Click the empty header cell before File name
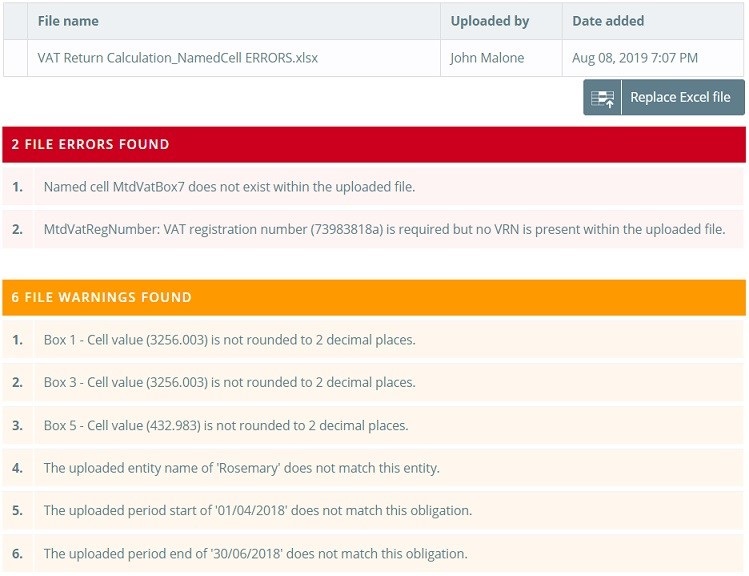Image resolution: width=749 pixels, height=576 pixels. click(15, 21)
